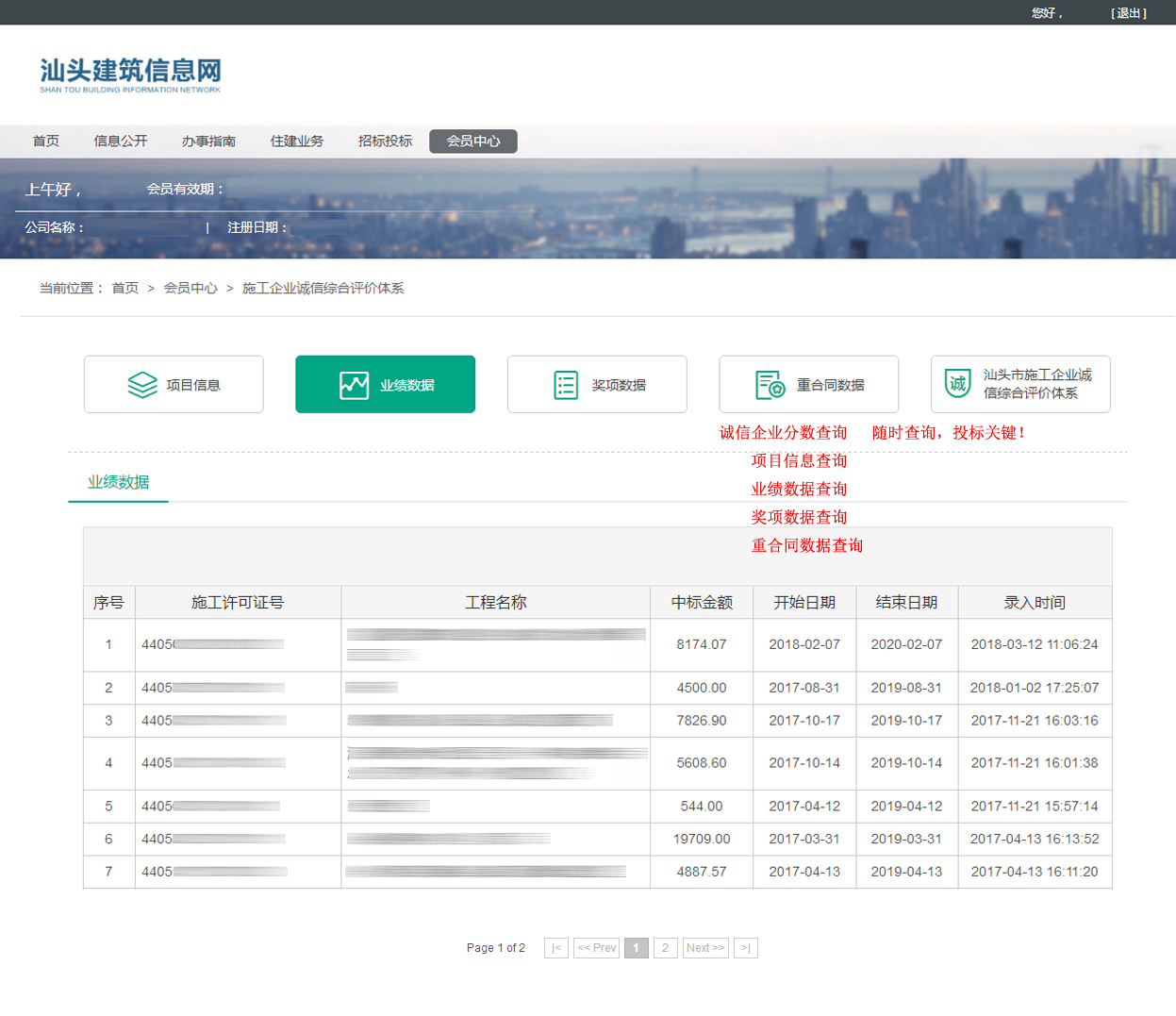Go to page 2 in pagination

click(x=666, y=948)
